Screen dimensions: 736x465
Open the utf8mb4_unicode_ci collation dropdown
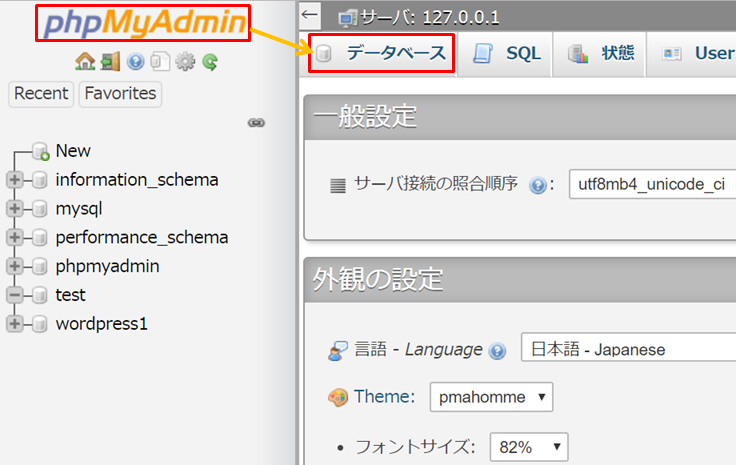click(x=652, y=184)
